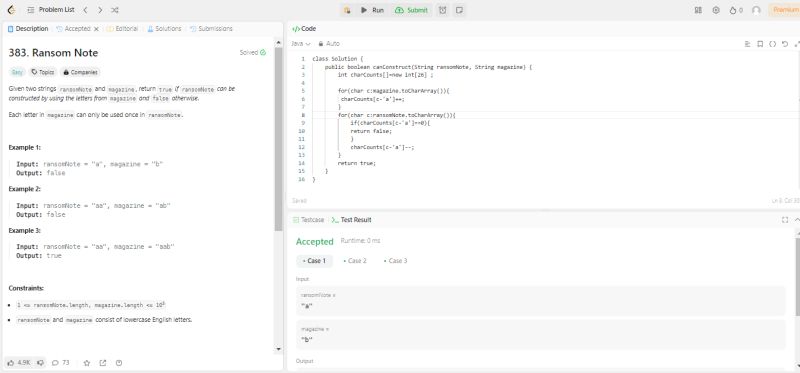Star this problem as favorite
Image resolution: width=800 pixels, height=373 pixels.
(x=87, y=363)
